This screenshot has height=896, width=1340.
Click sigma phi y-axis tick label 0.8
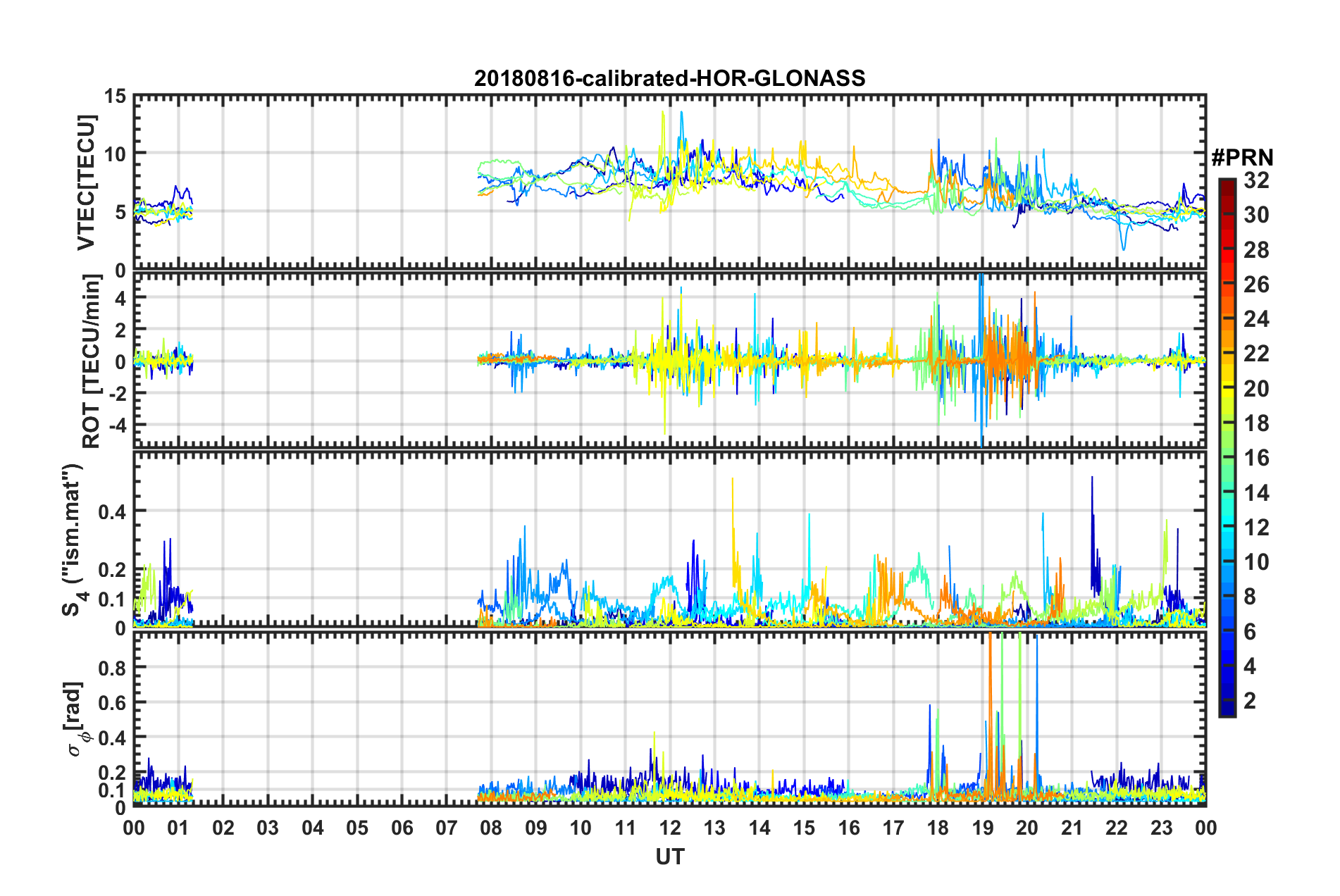pos(112,667)
